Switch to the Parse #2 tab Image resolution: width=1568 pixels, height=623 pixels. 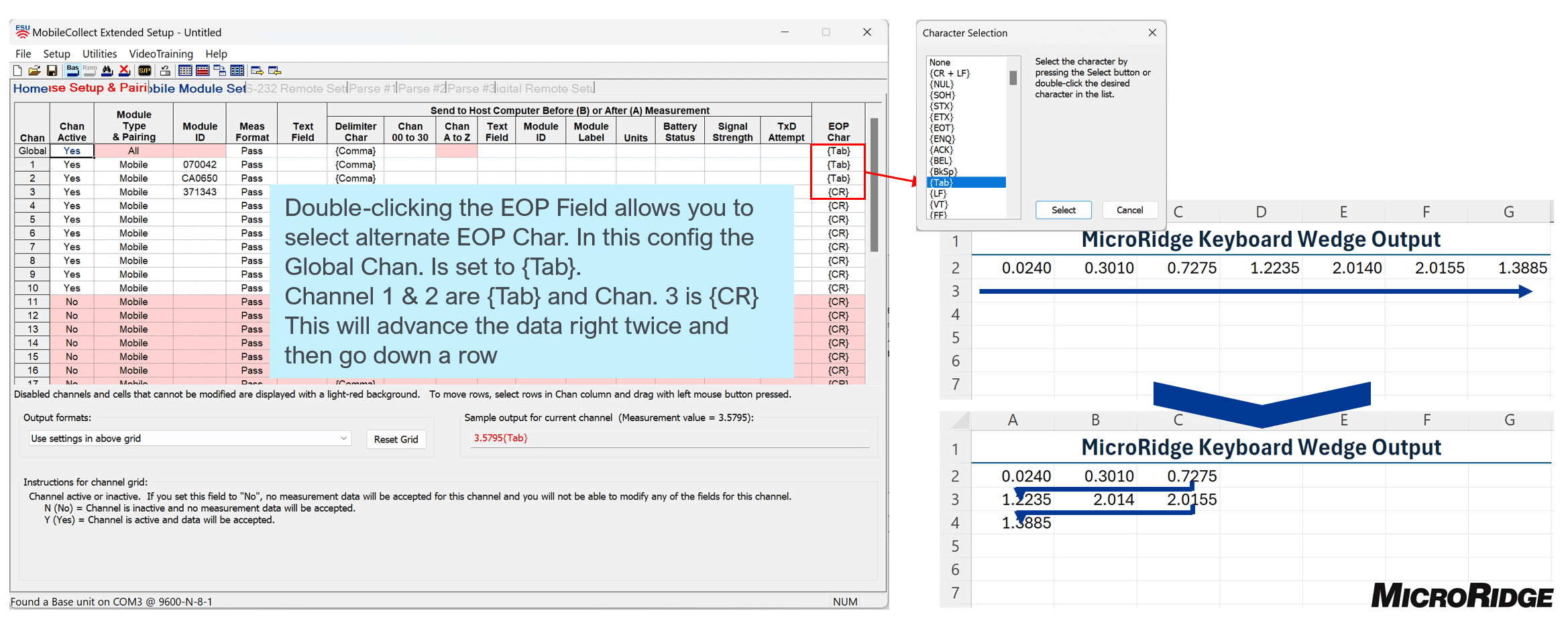(421, 88)
